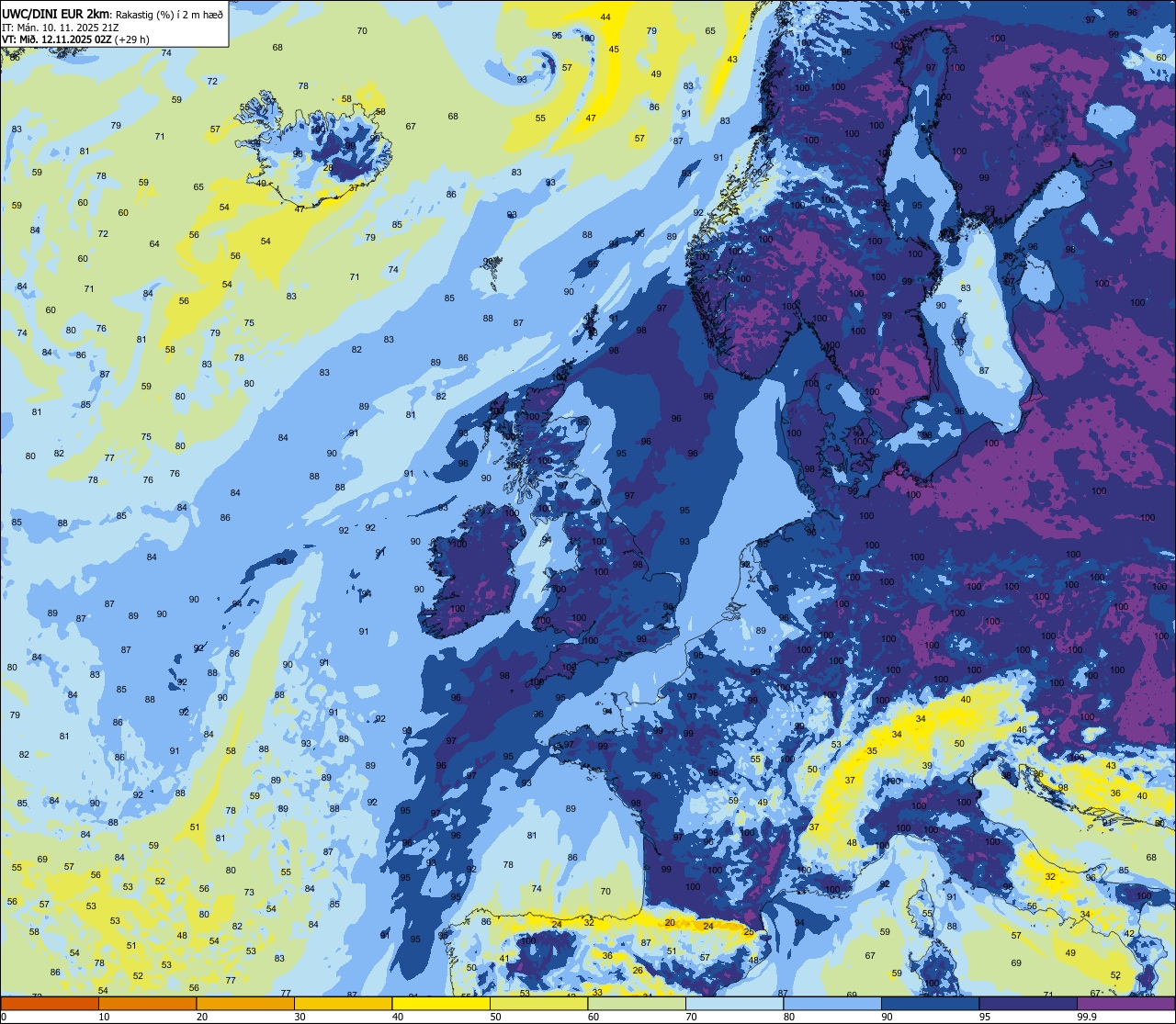Click the 95–99.9 dark navy legend swatch

(1028, 1003)
